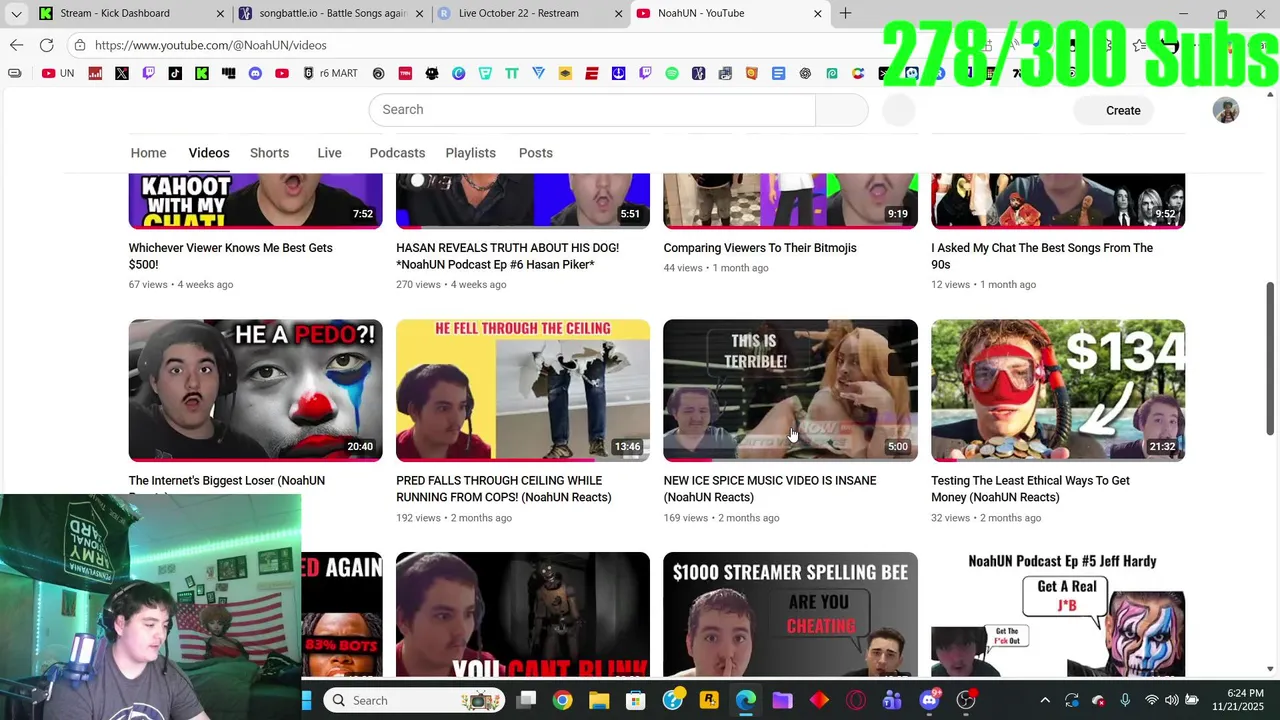Image resolution: width=1280 pixels, height=720 pixels.
Task: Focus the YouTube Search field
Action: [592, 110]
